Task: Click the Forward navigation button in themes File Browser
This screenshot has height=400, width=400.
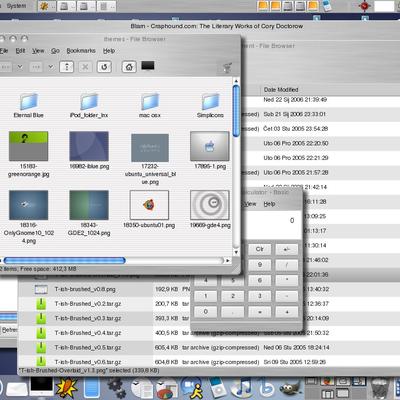Action: tap(36, 67)
